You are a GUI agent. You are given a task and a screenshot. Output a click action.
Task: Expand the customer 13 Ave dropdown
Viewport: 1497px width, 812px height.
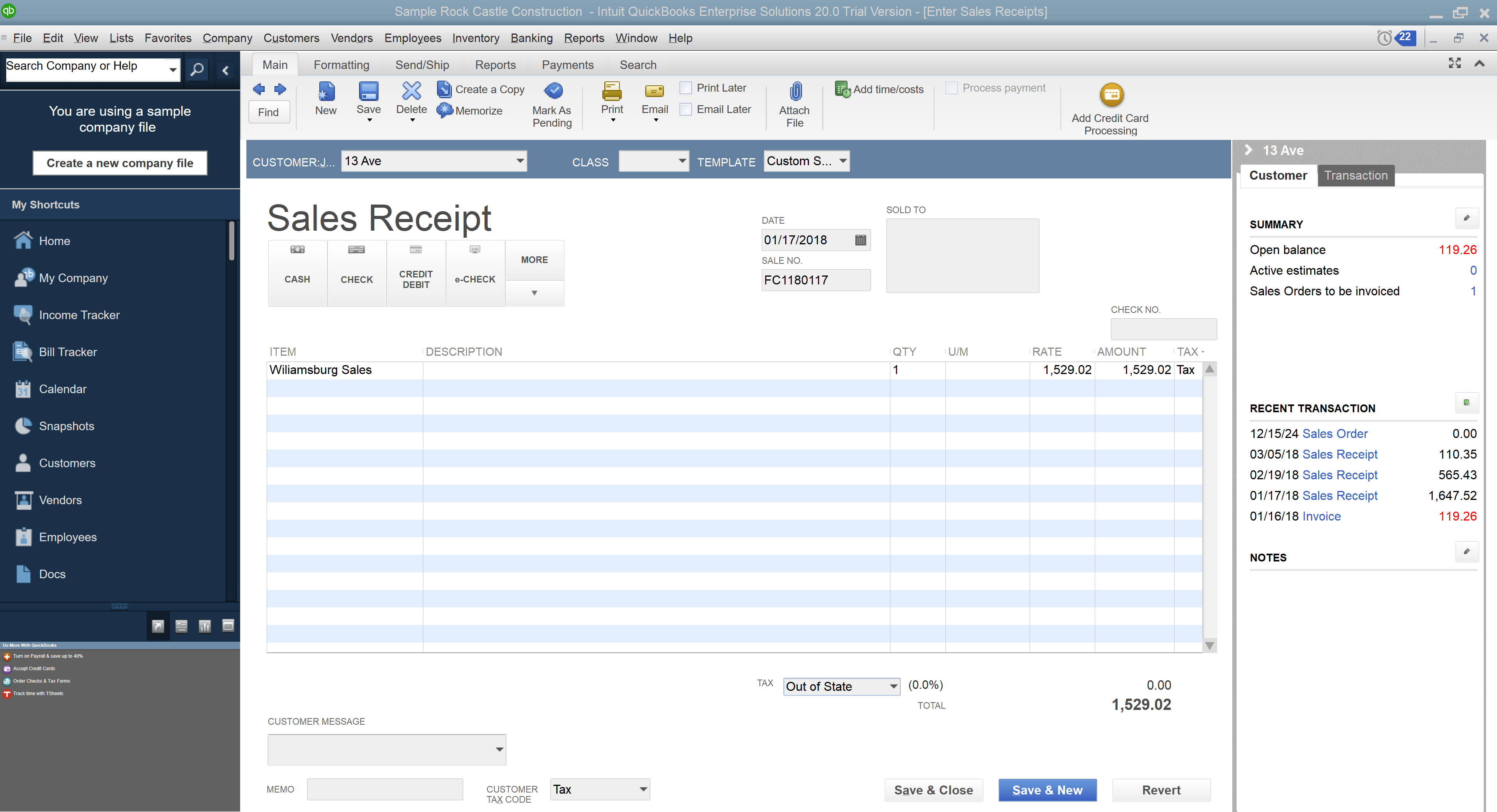pyautogui.click(x=520, y=161)
